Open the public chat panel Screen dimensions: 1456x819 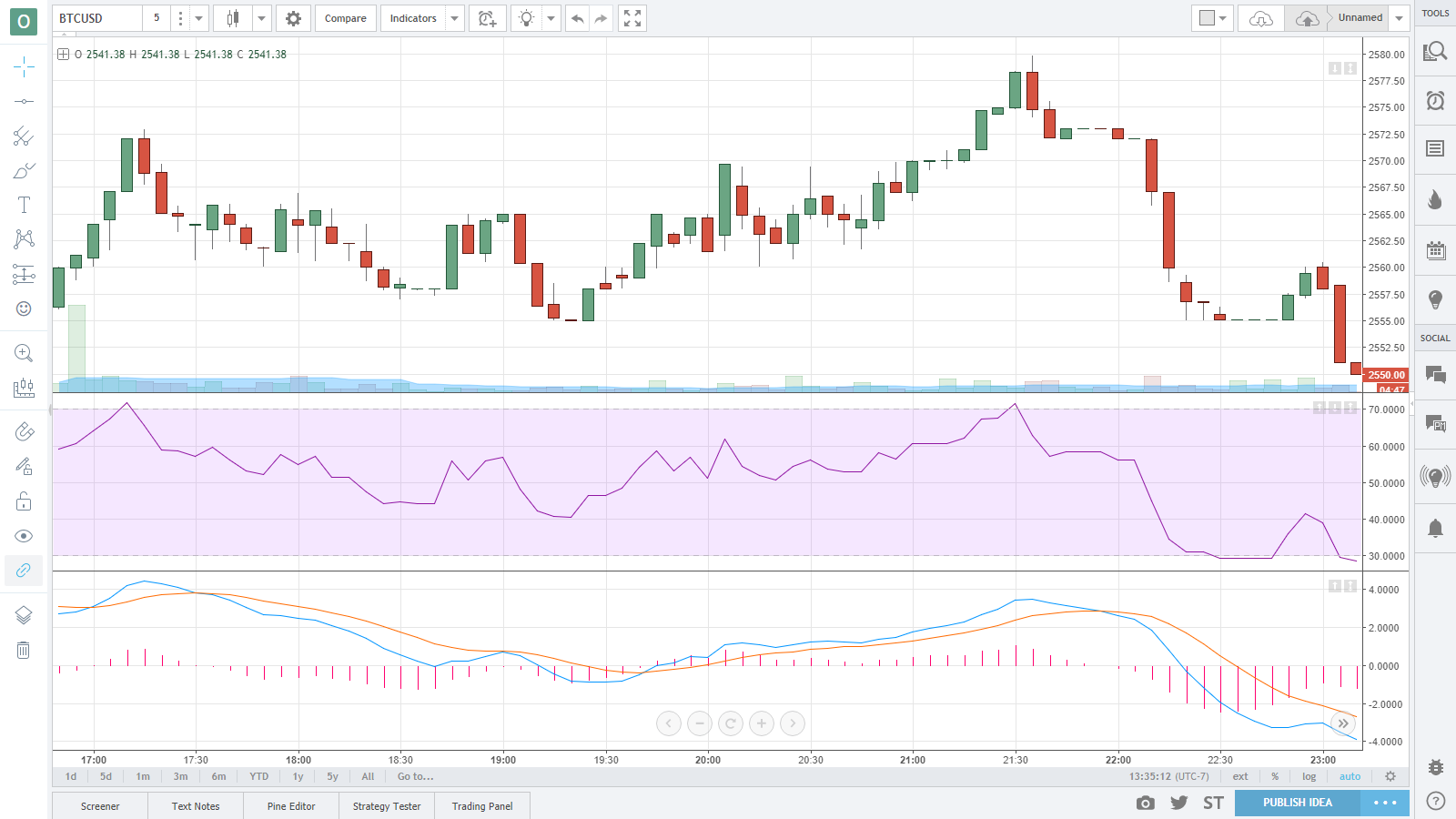[x=1435, y=374]
